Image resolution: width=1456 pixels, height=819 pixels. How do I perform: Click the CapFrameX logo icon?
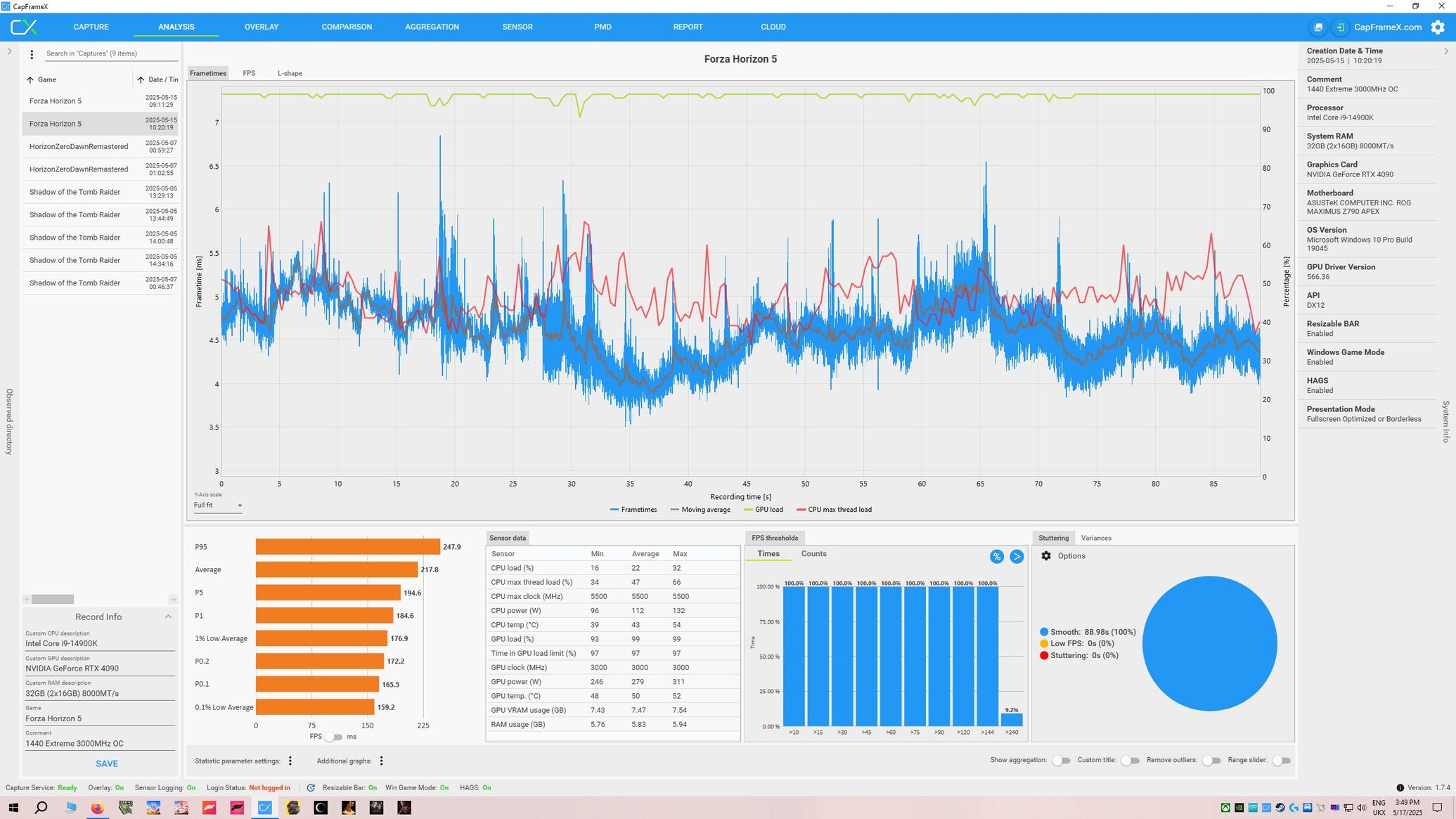click(x=23, y=27)
